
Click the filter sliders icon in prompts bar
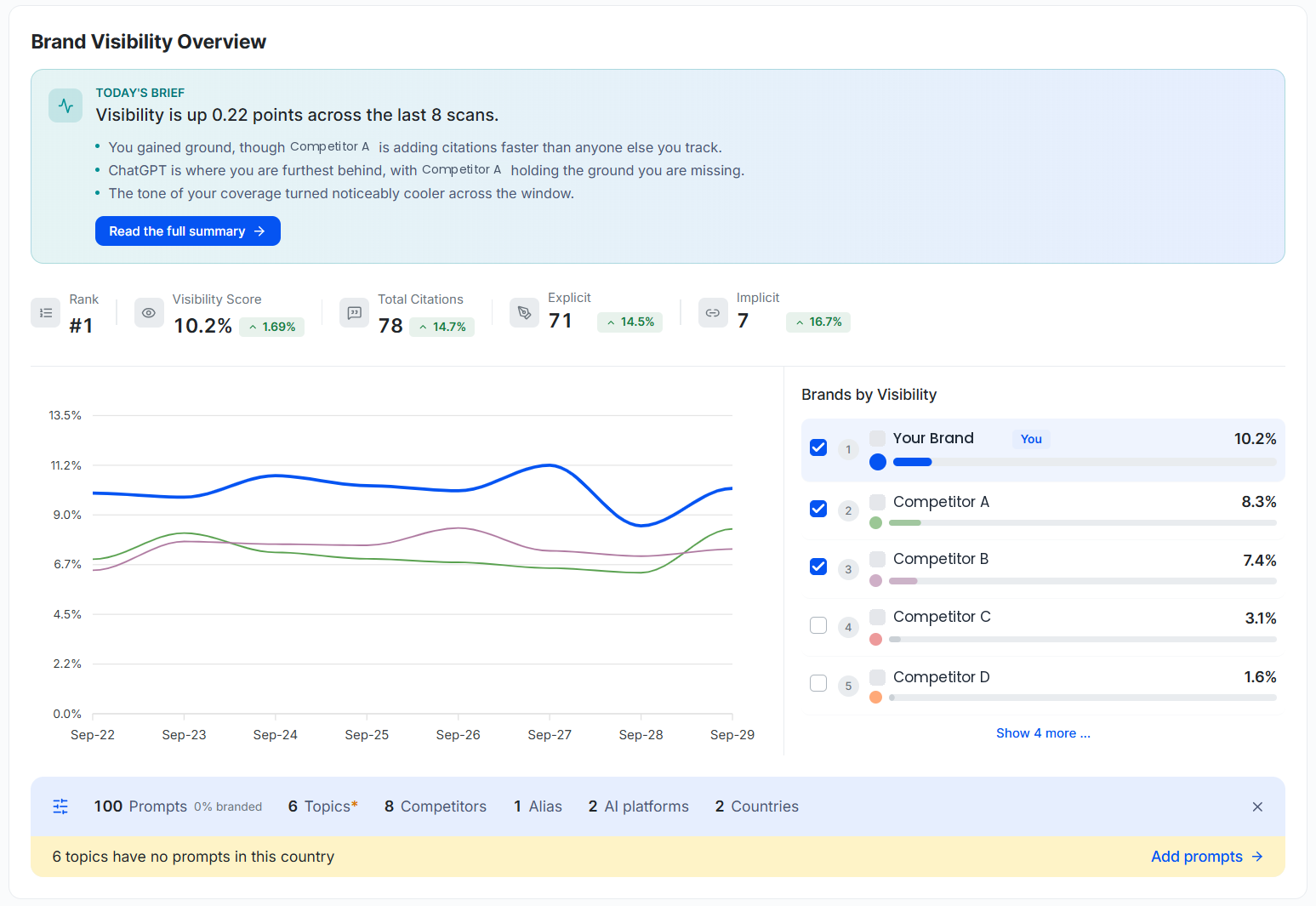(x=60, y=806)
